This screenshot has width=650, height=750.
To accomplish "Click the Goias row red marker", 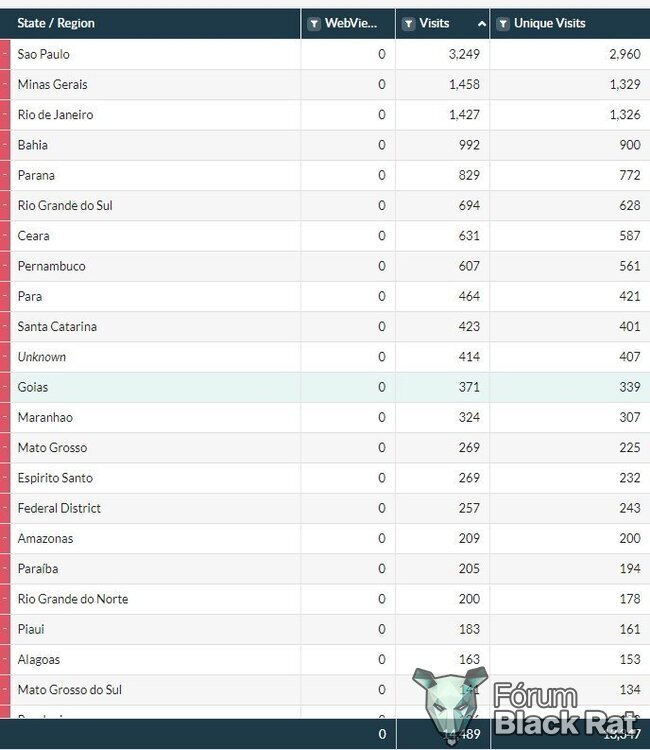I will (5, 387).
